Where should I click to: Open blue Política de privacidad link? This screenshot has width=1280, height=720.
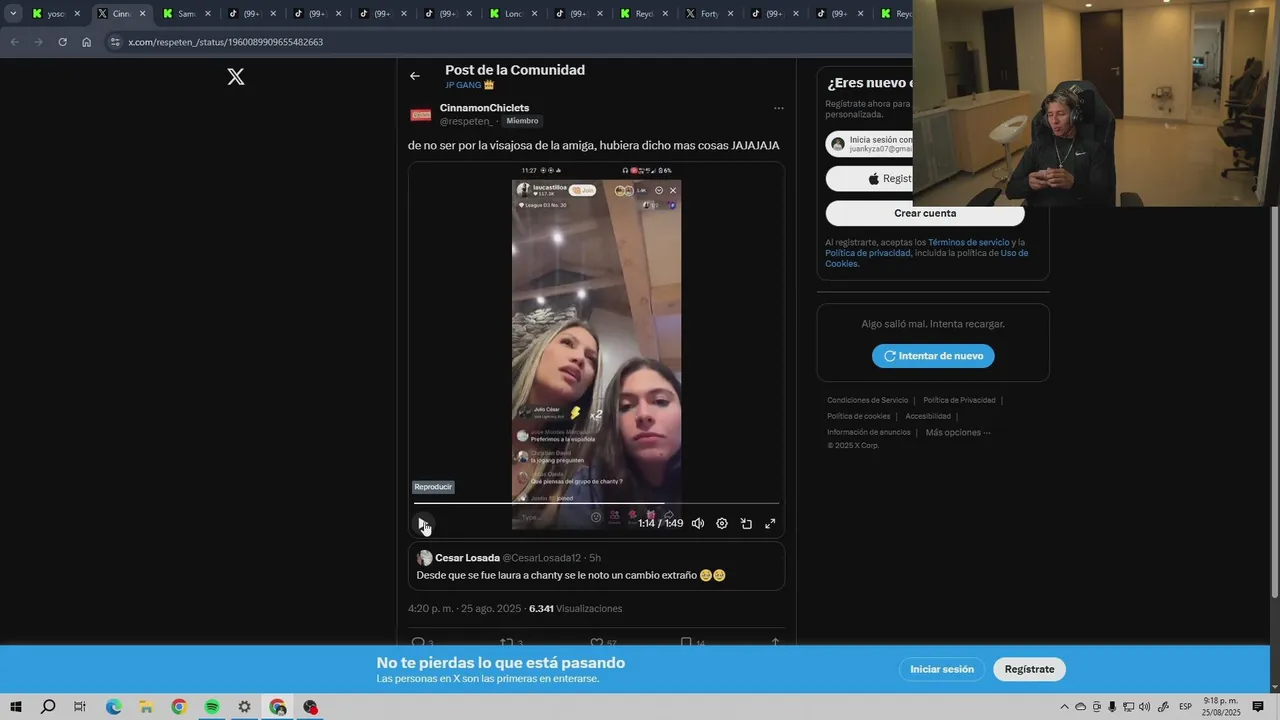[868, 253]
